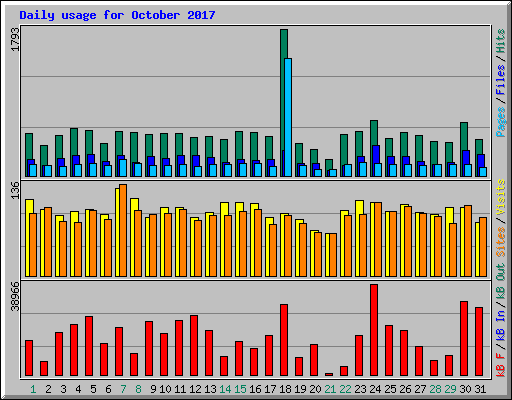Click the 1793 axis value
Screen dimensions: 512x400
[15, 39]
